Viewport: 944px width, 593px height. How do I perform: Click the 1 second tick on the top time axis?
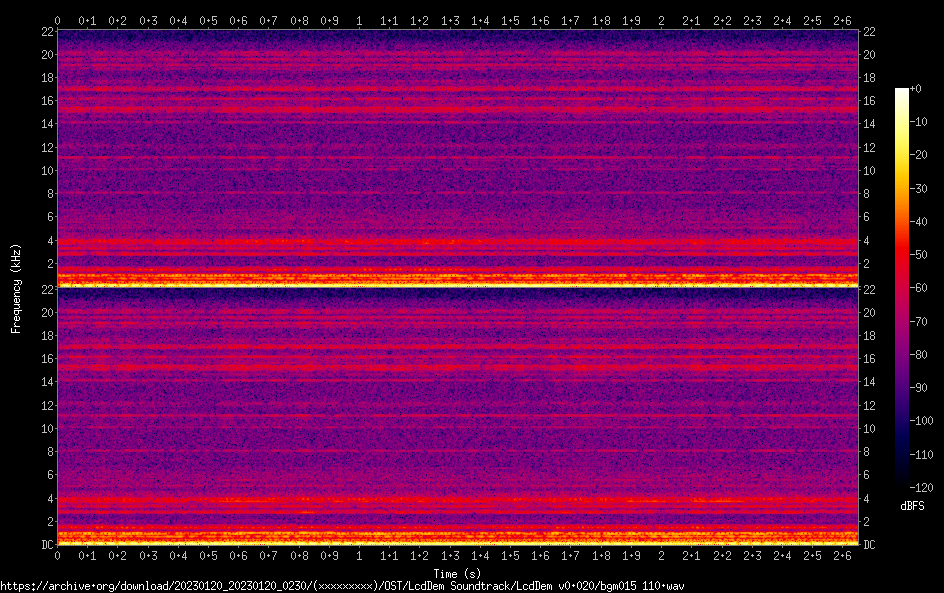[x=359, y=20]
